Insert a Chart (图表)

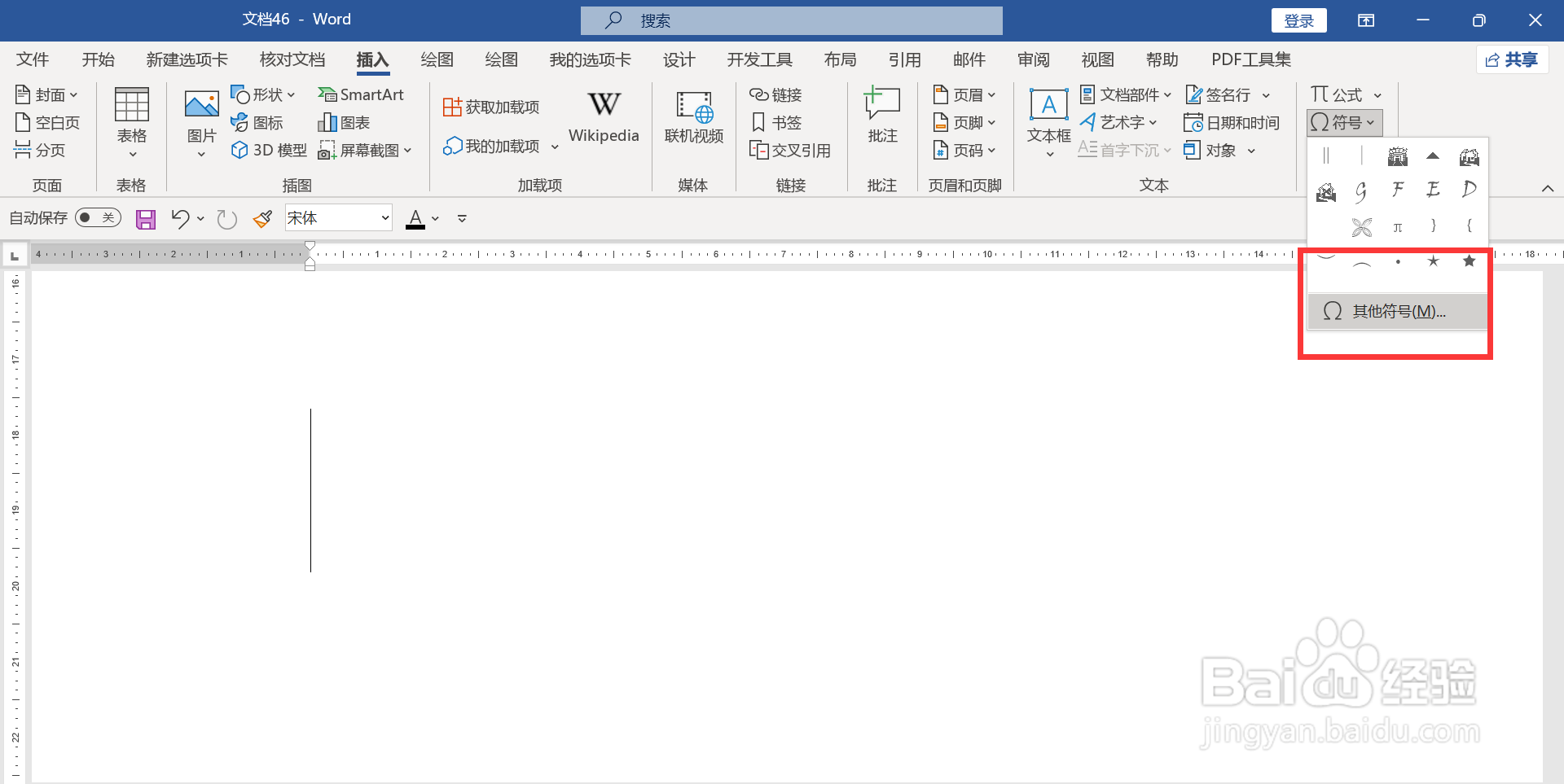click(344, 122)
